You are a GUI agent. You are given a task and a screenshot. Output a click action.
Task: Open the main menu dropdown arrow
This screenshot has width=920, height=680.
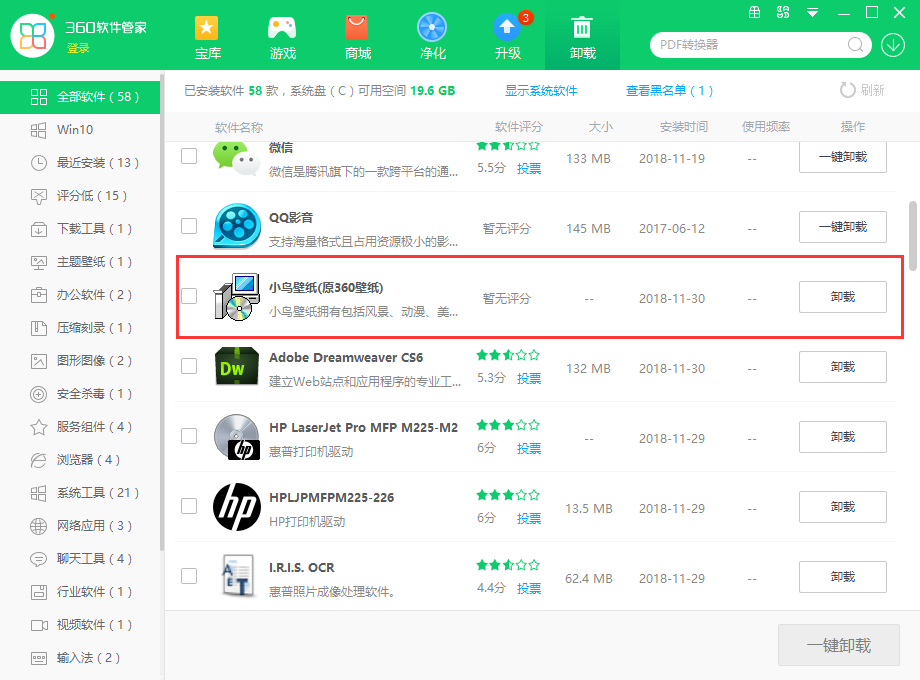pyautogui.click(x=811, y=13)
